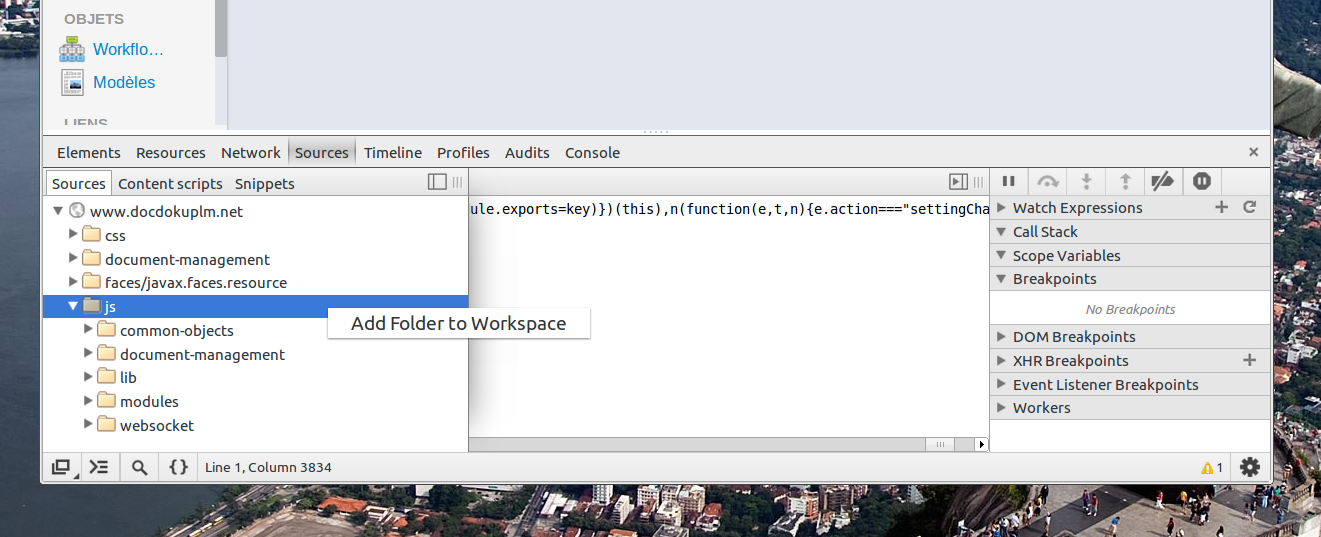Open the search magnifier icon
1321x537 pixels.
139,467
